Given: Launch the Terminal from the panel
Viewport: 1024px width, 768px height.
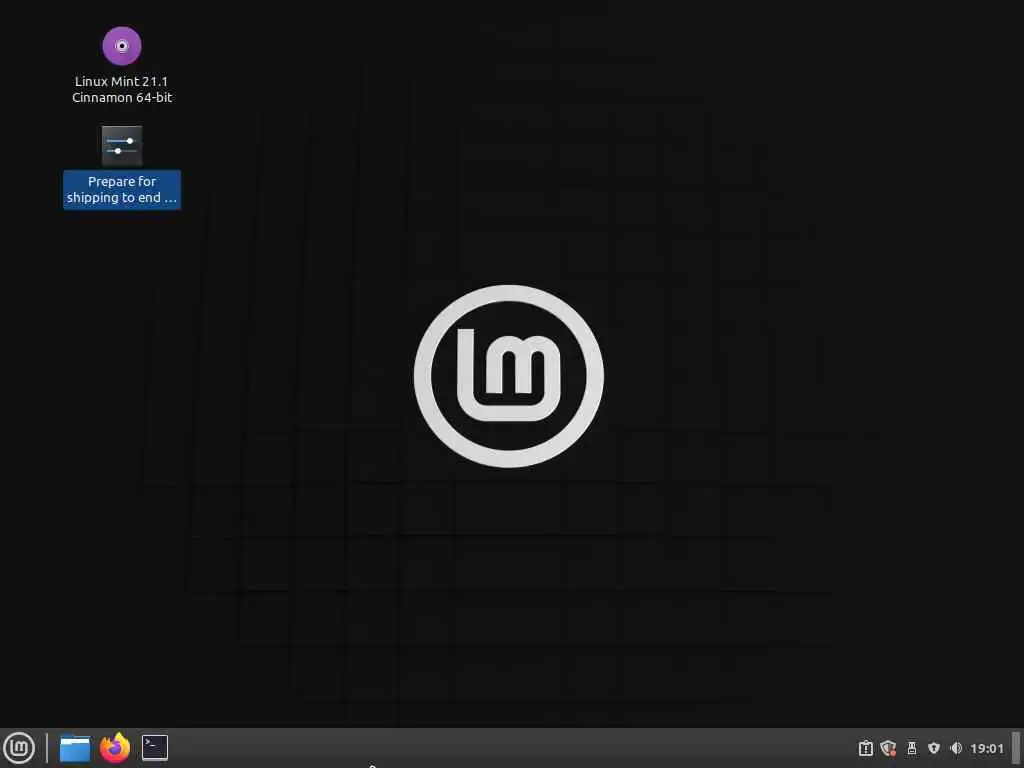Looking at the screenshot, I should (x=155, y=748).
